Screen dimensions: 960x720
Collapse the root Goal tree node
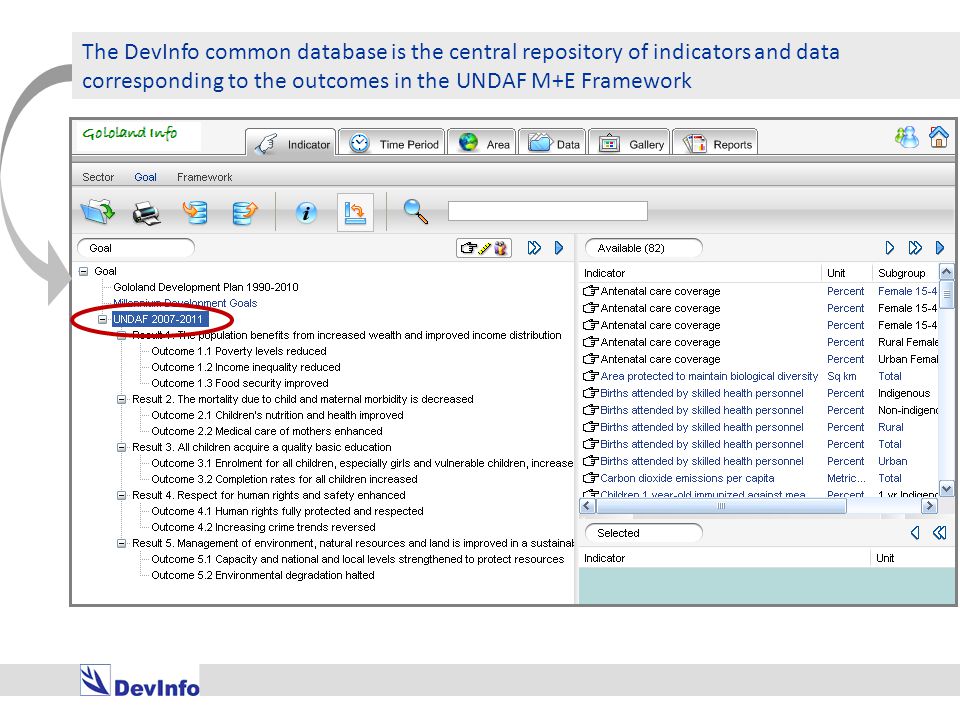(83, 271)
